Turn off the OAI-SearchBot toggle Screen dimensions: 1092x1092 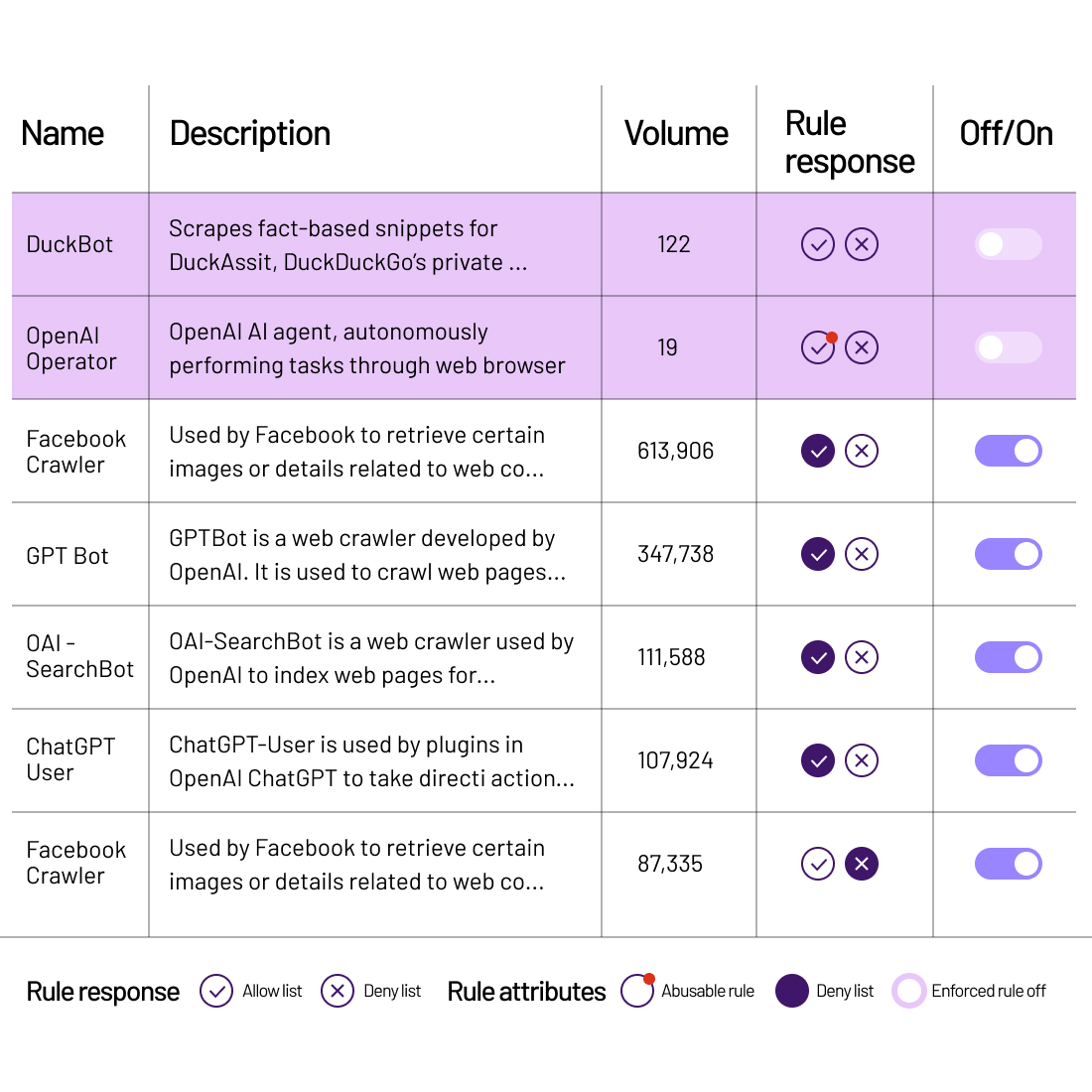[1008, 657]
